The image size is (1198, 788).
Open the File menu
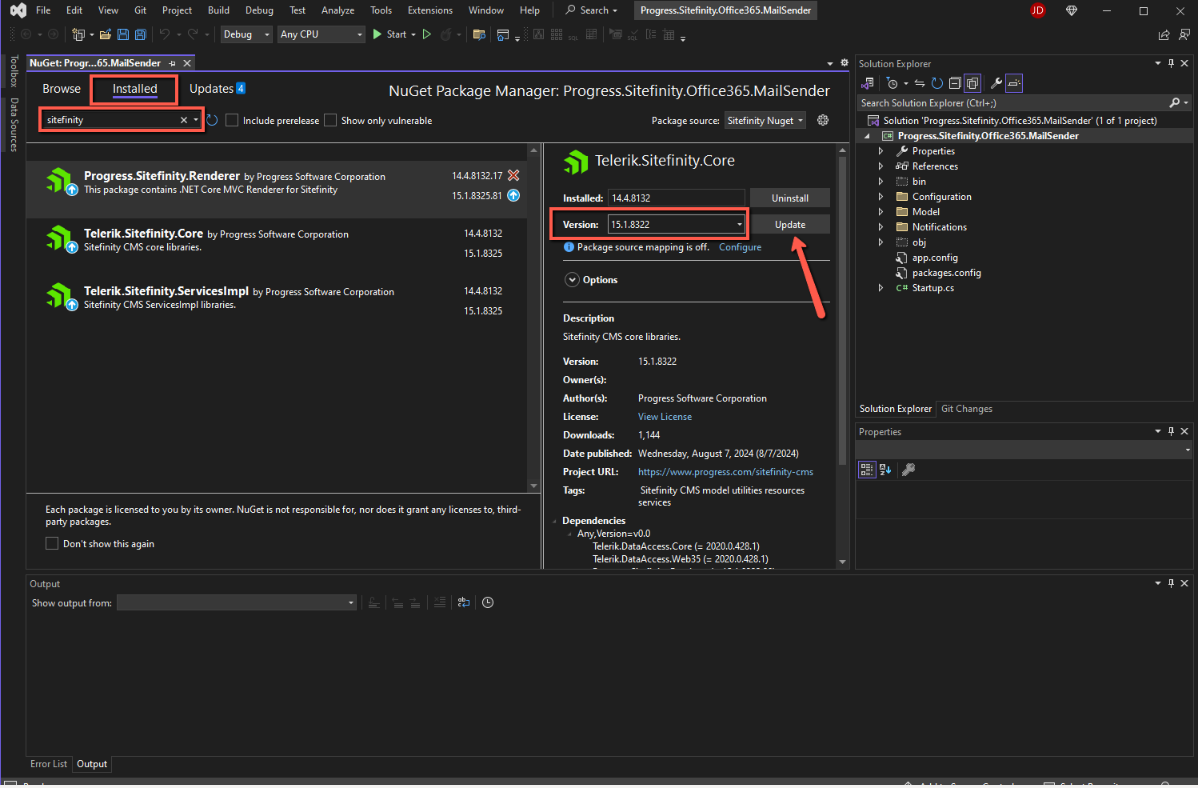point(44,11)
